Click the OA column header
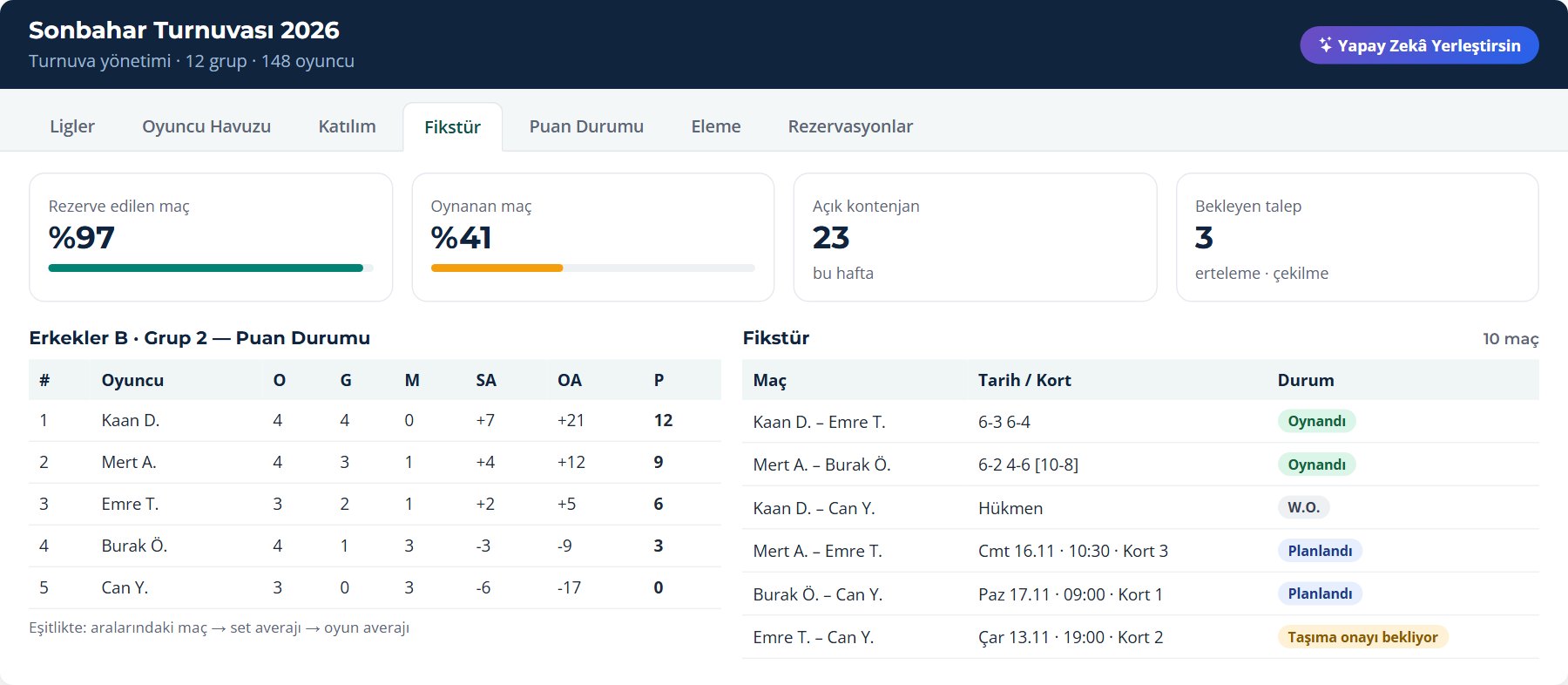The image size is (1568, 685). tap(569, 380)
